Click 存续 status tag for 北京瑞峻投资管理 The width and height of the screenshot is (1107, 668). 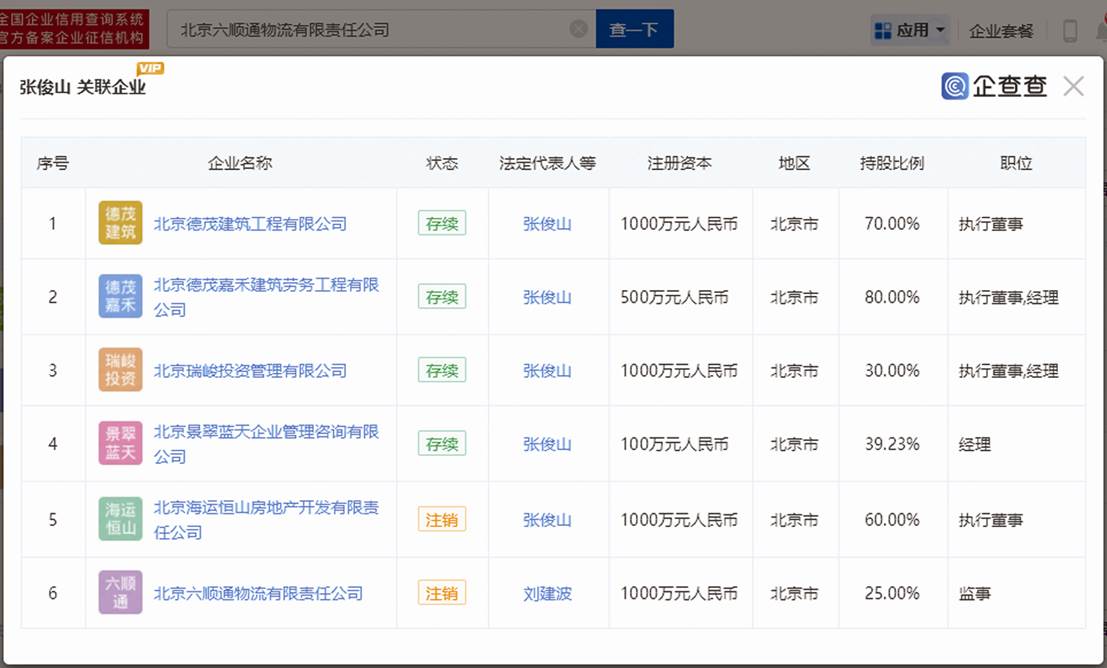(x=442, y=370)
